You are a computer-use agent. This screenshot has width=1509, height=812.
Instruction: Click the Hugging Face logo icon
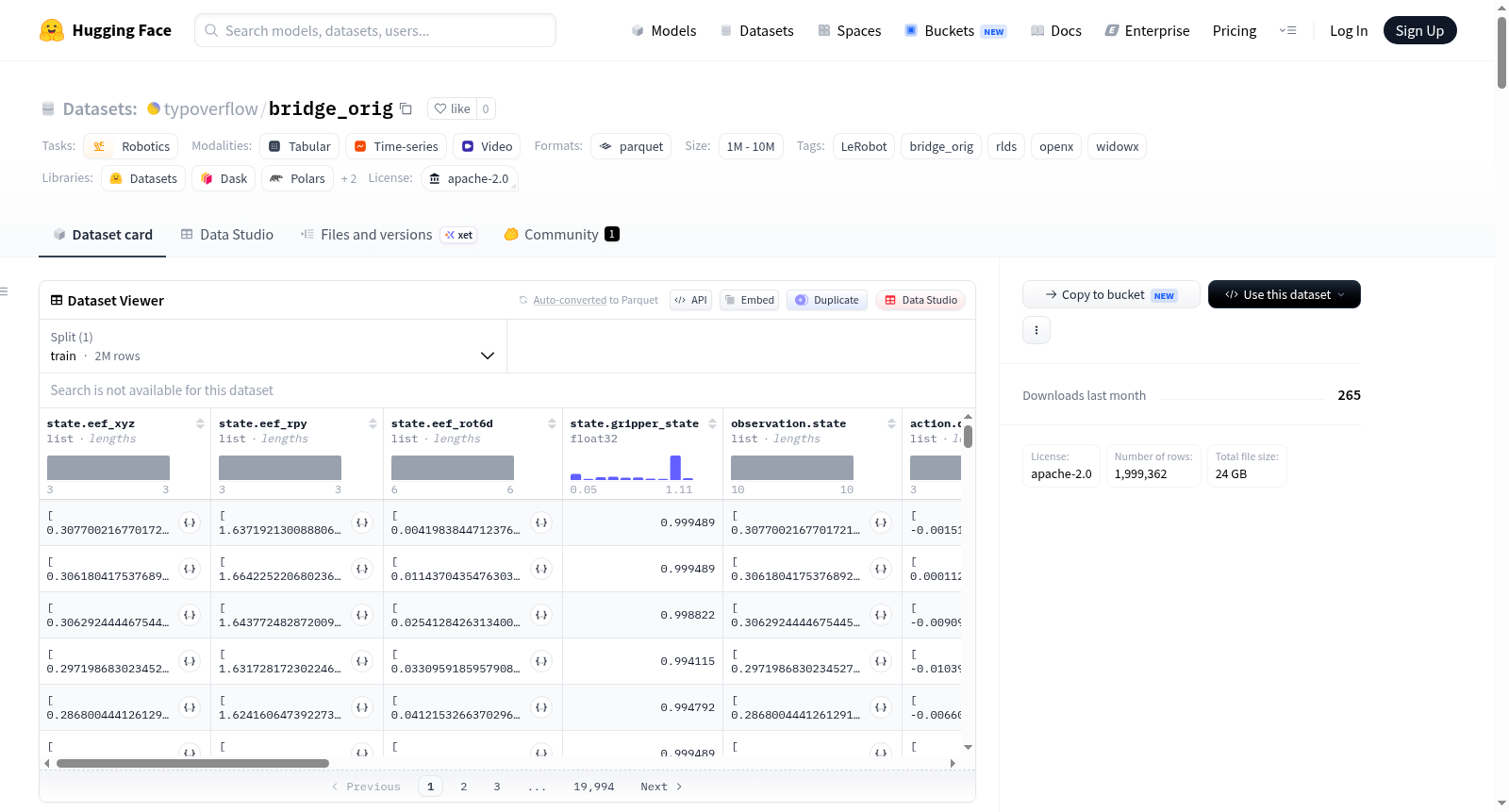point(52,30)
